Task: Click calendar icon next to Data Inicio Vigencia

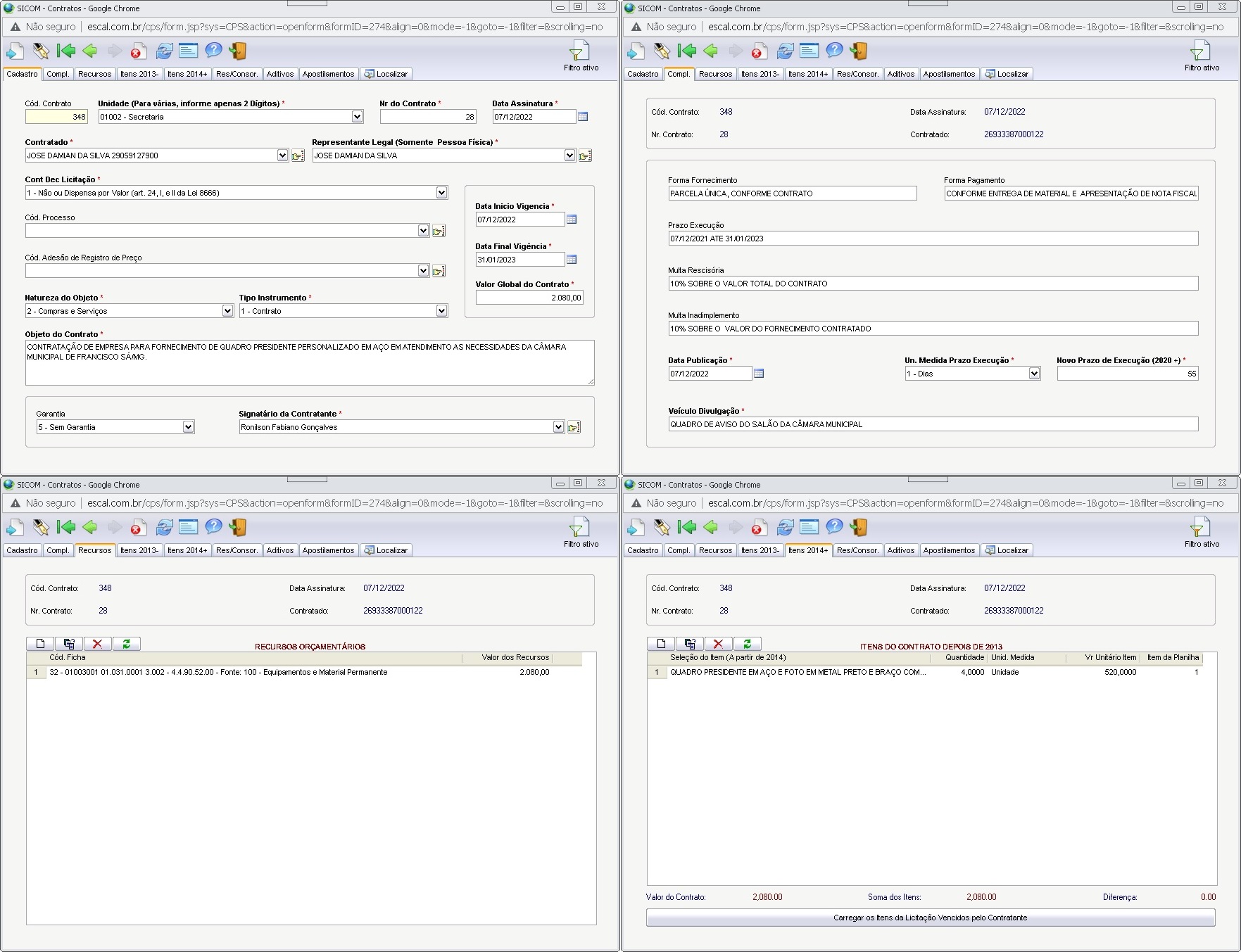Action: [572, 220]
